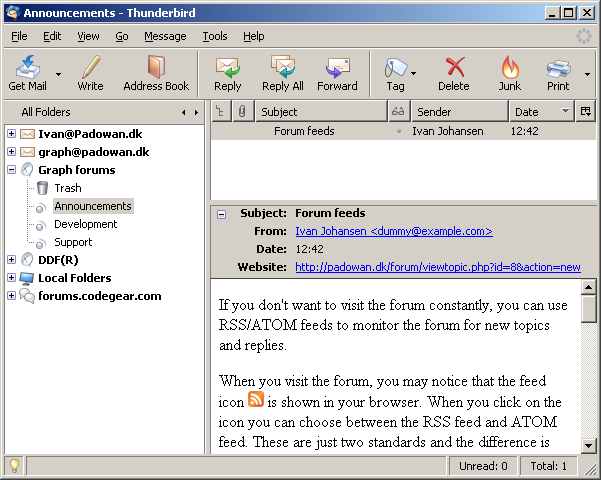This screenshot has height=480, width=601.
Task: Click the message scrollbar up arrow
Action: [x=588, y=287]
